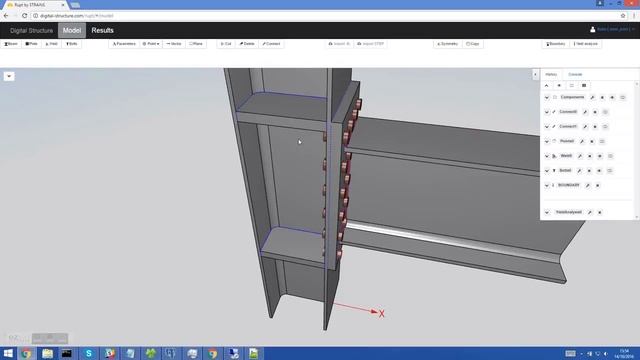Collapse the right side panel arrow
The width and height of the screenshot is (640, 360).
[535, 74]
